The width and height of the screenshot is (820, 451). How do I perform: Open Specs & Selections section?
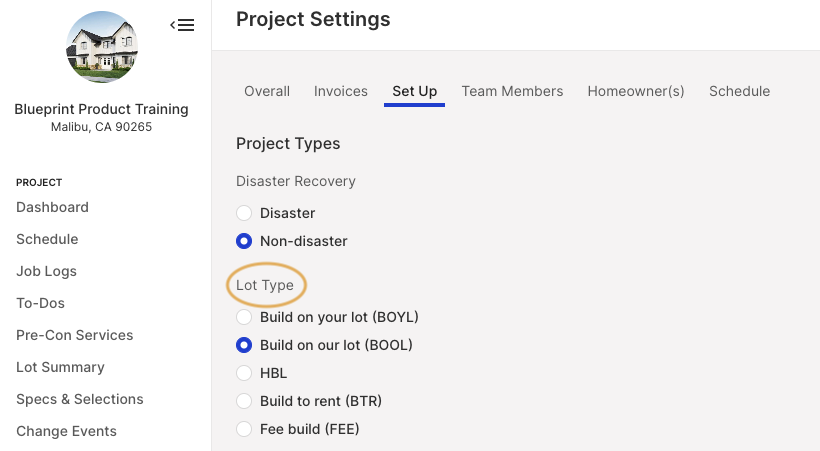coord(79,399)
